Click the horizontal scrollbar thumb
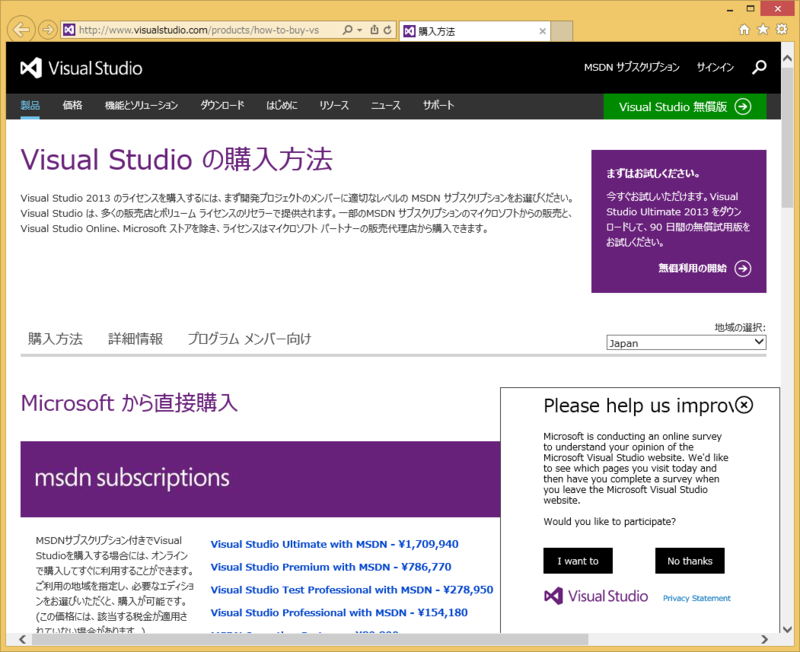Image resolution: width=800 pixels, height=652 pixels. (x=310, y=639)
